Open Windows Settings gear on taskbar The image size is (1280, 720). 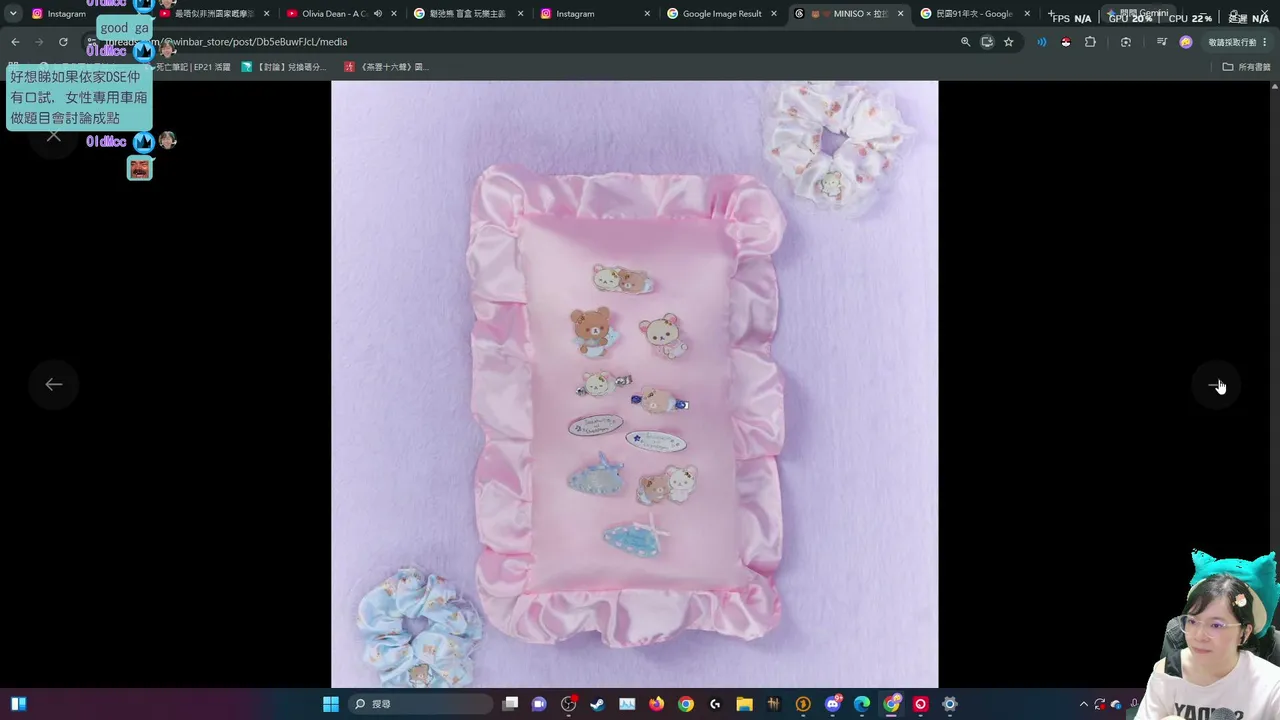coord(950,704)
